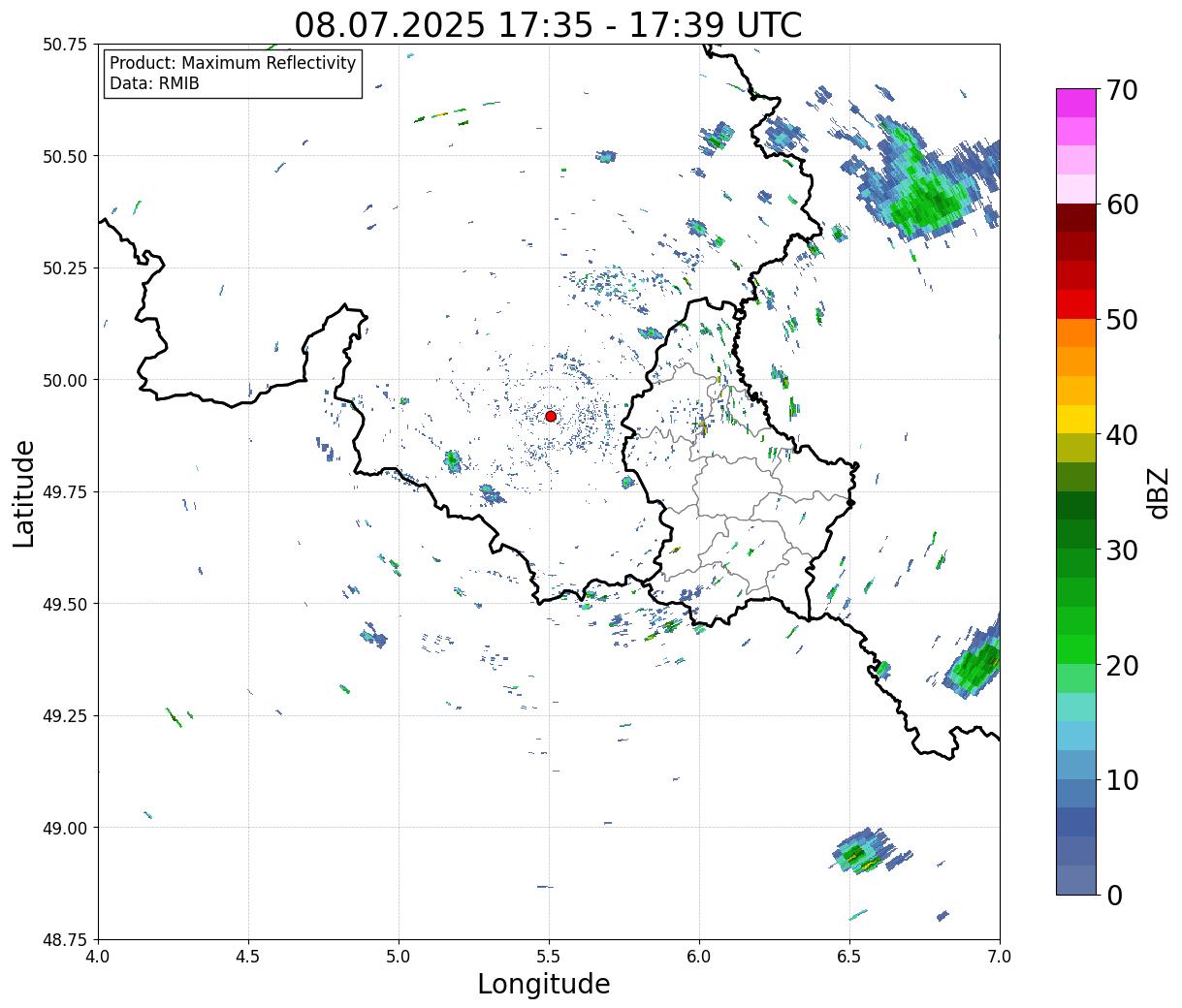The width and height of the screenshot is (1182, 1008).
Task: Click latitude tick label 50.00
Action: (x=64, y=380)
